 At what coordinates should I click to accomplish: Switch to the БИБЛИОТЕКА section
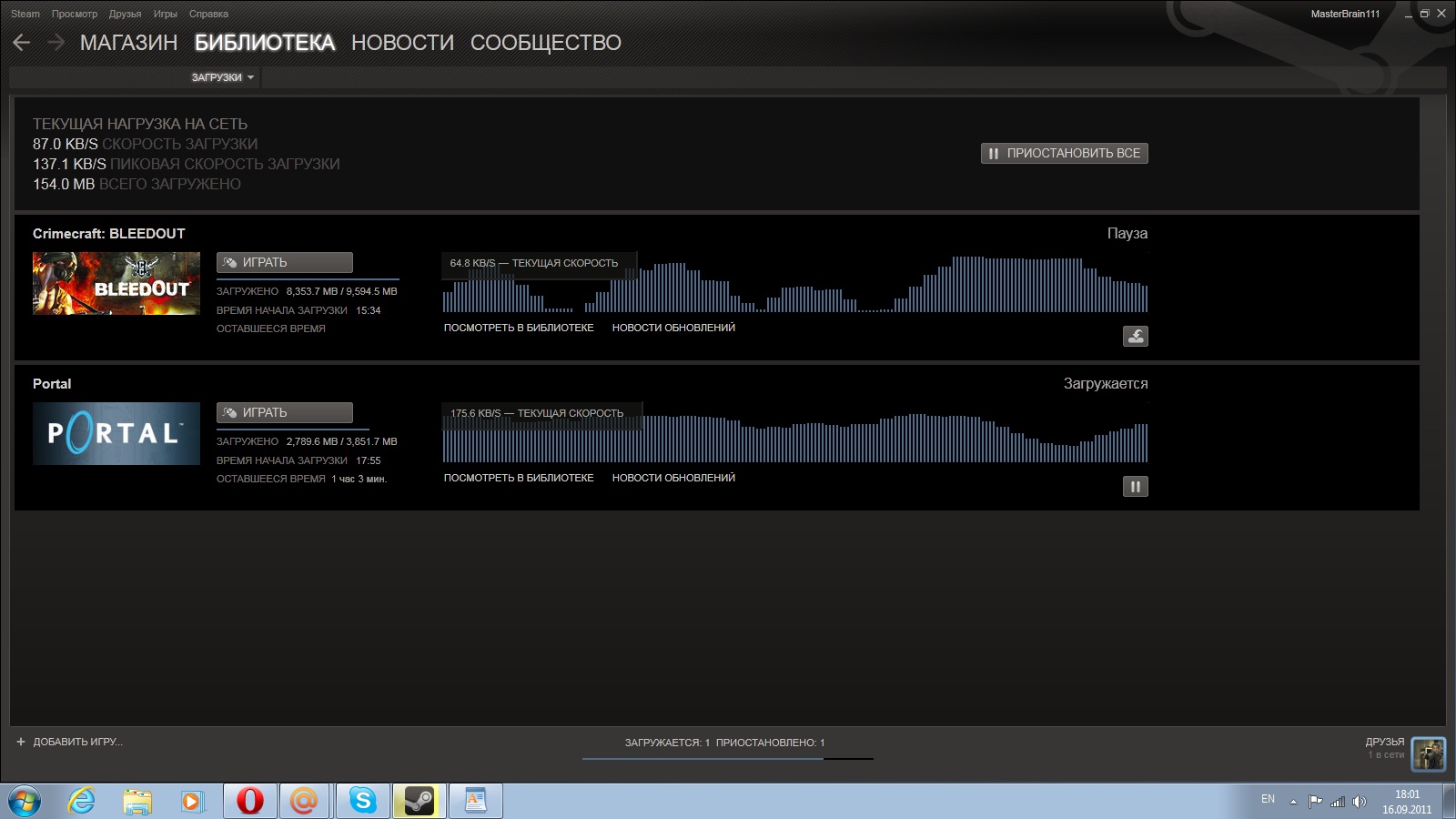[265, 43]
